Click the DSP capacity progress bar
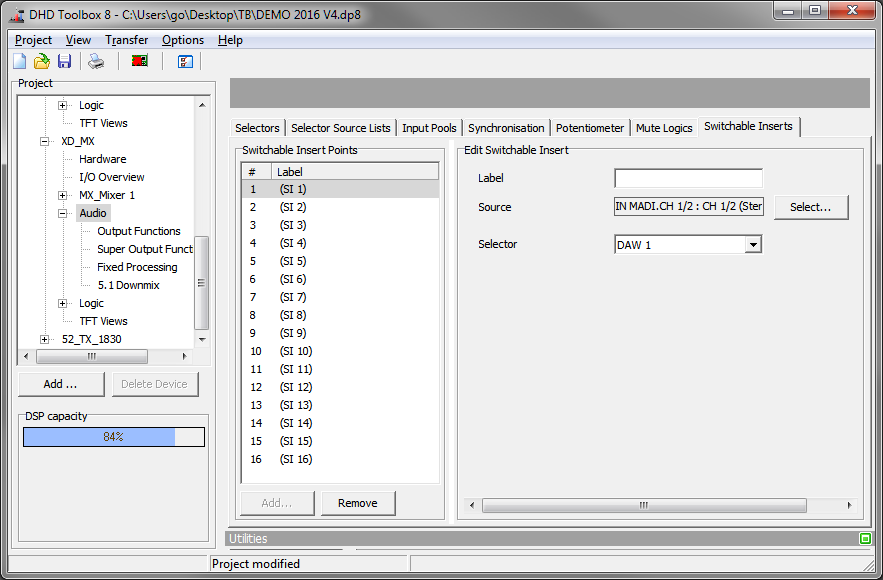This screenshot has height=580, width=883. coord(113,436)
